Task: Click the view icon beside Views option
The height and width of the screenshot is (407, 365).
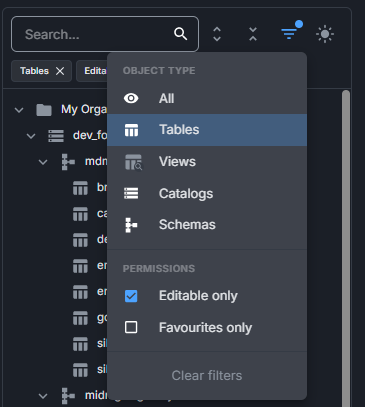Action: (x=133, y=162)
